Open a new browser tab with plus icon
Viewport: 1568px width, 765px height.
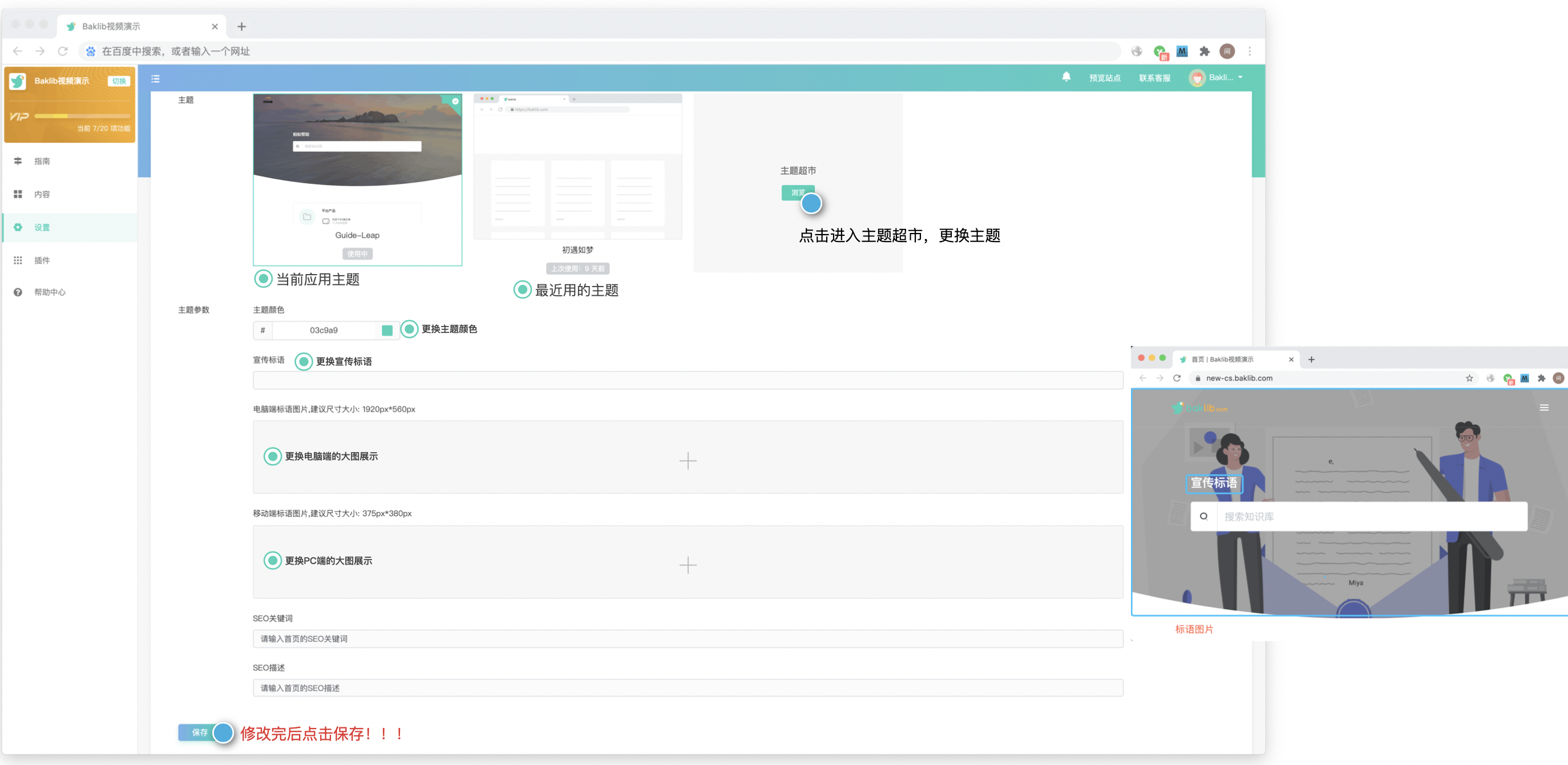(242, 26)
